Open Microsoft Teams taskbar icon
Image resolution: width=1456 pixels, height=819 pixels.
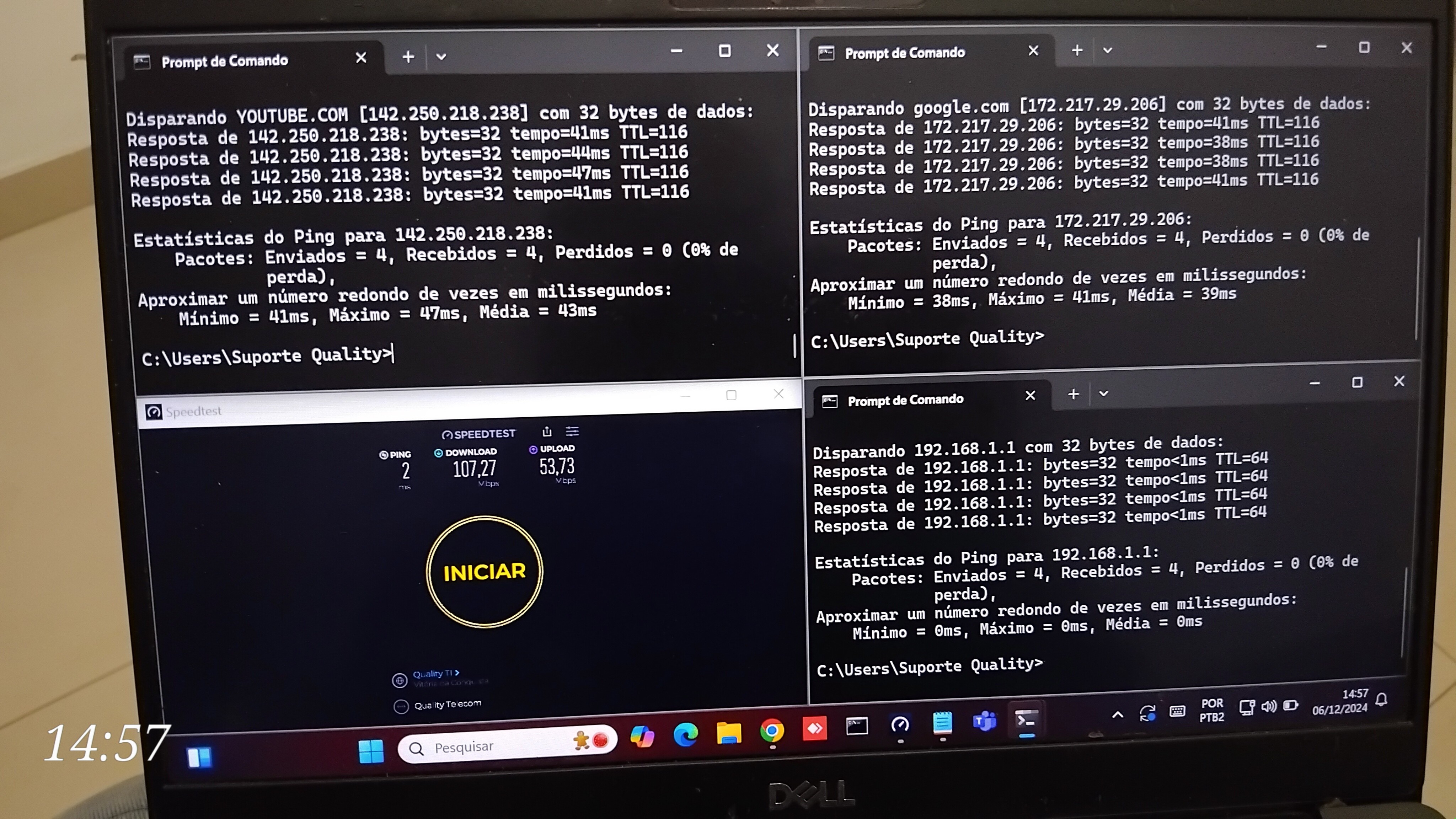pos(985,722)
